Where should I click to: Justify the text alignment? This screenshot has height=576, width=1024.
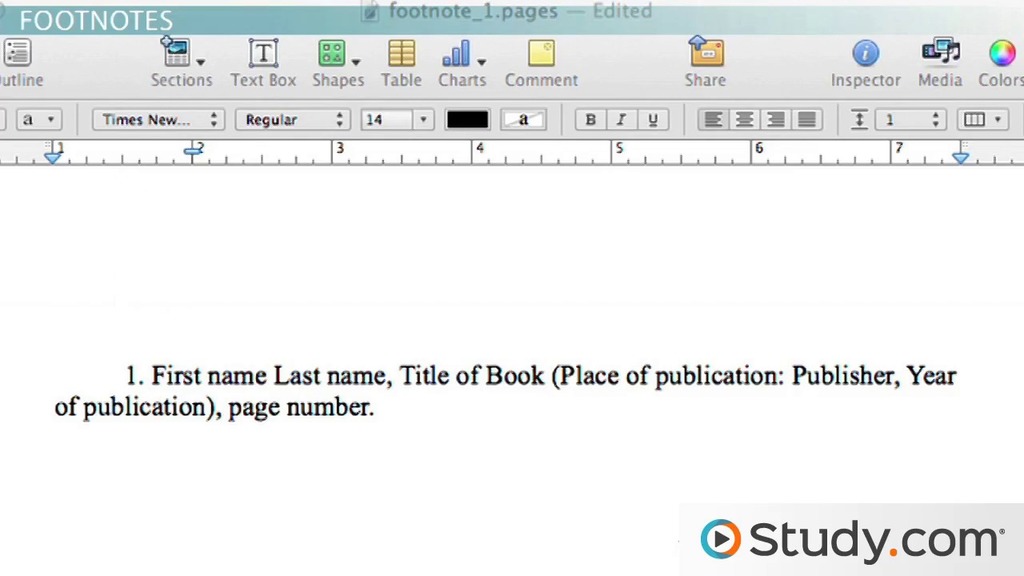[x=807, y=120]
